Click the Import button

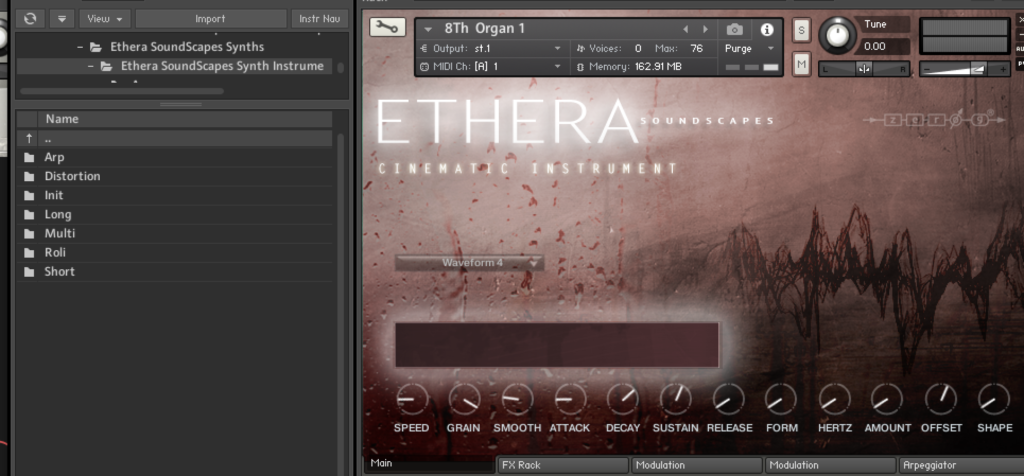pyautogui.click(x=210, y=18)
